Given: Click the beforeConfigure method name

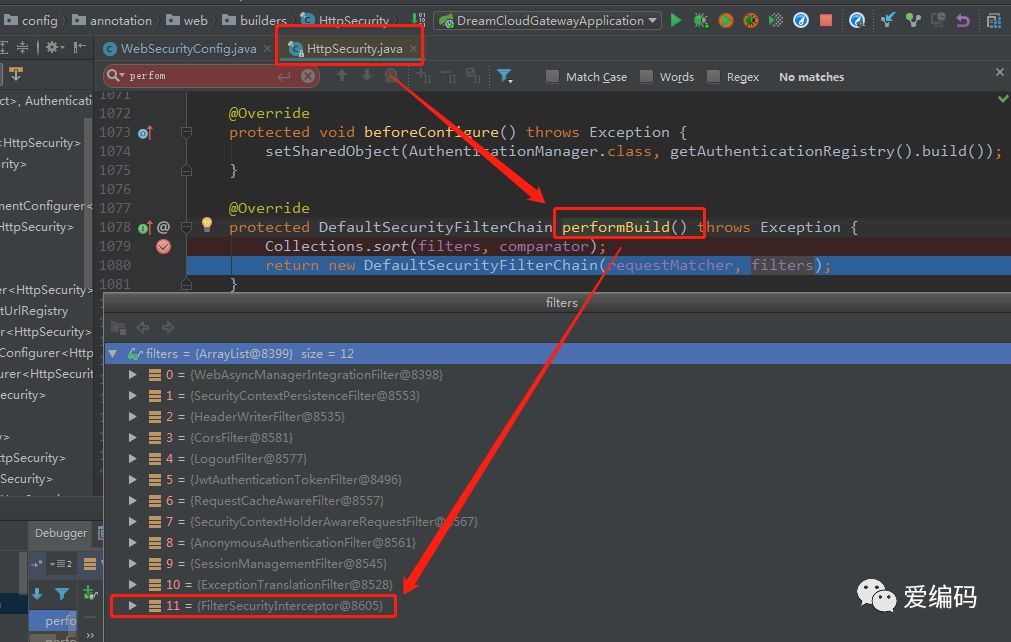Looking at the screenshot, I should click(x=431, y=132).
